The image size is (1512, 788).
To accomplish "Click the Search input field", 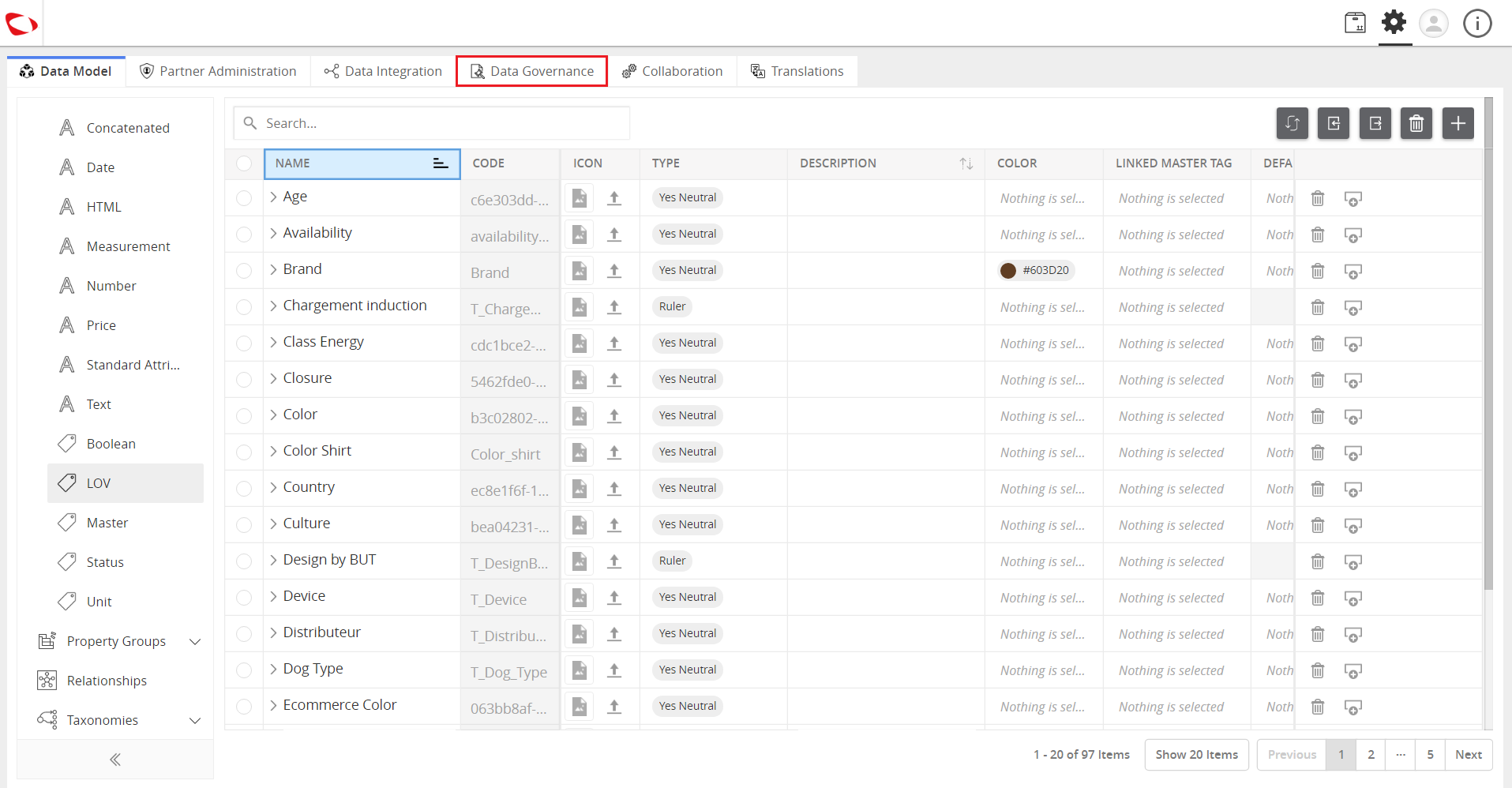I will tap(432, 123).
